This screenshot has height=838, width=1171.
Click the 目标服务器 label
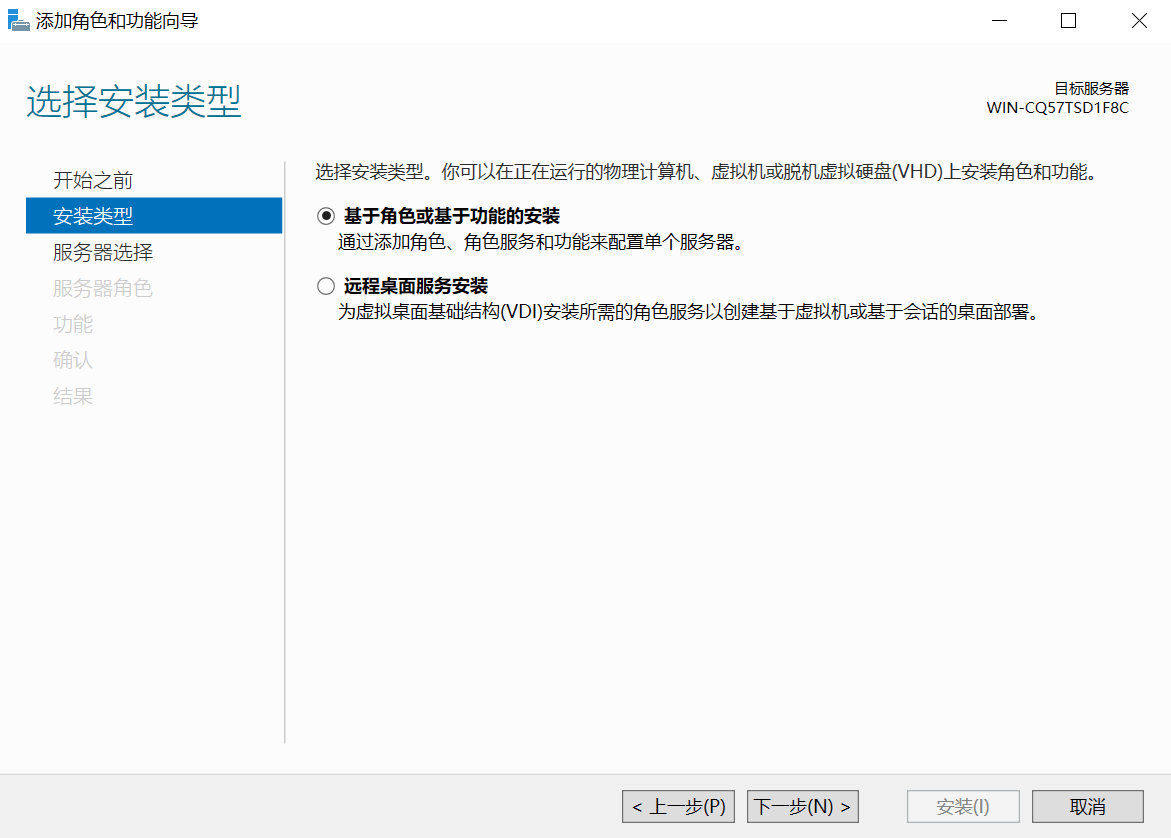(1091, 88)
